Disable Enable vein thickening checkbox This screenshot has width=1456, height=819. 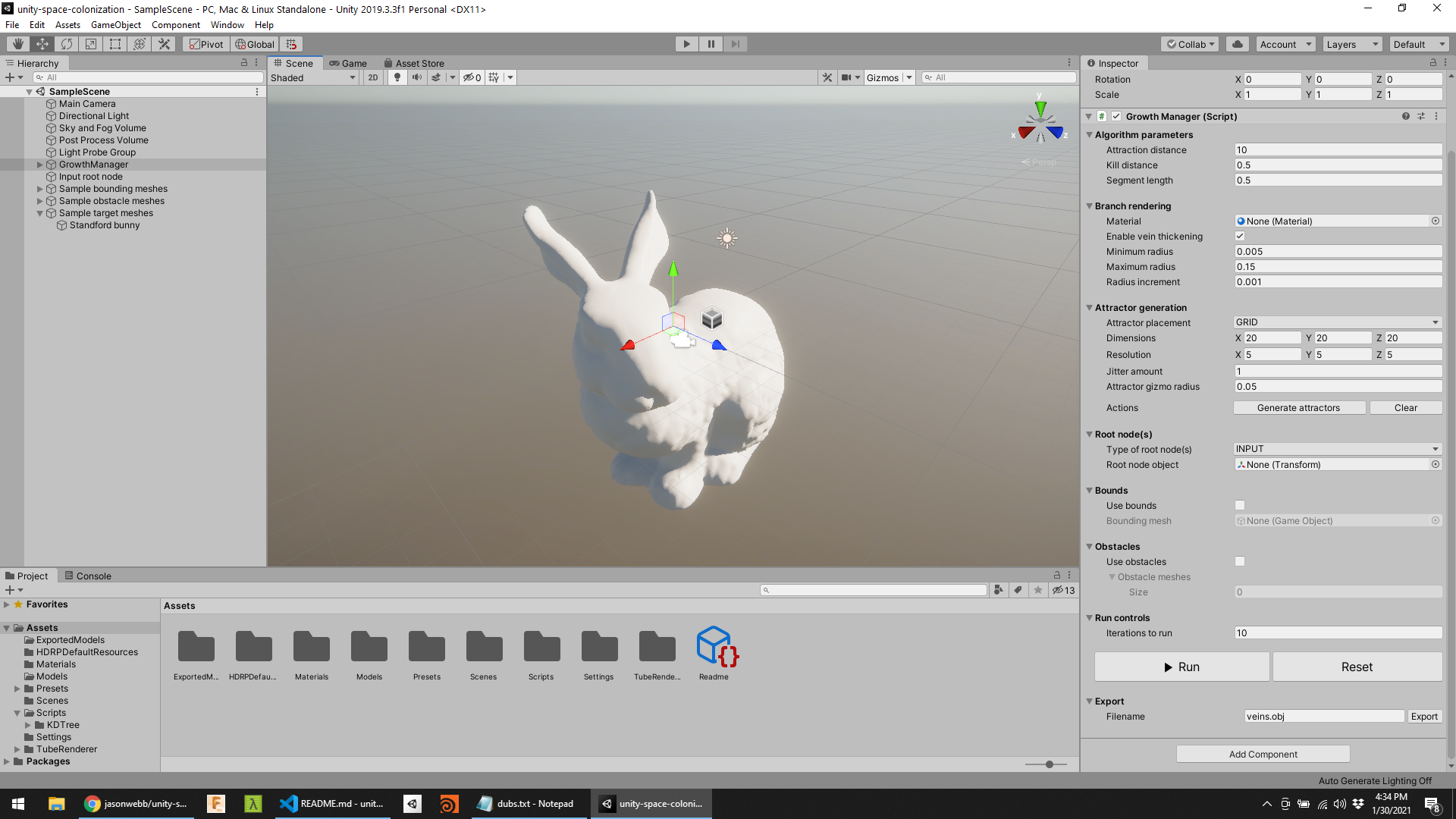tap(1240, 236)
